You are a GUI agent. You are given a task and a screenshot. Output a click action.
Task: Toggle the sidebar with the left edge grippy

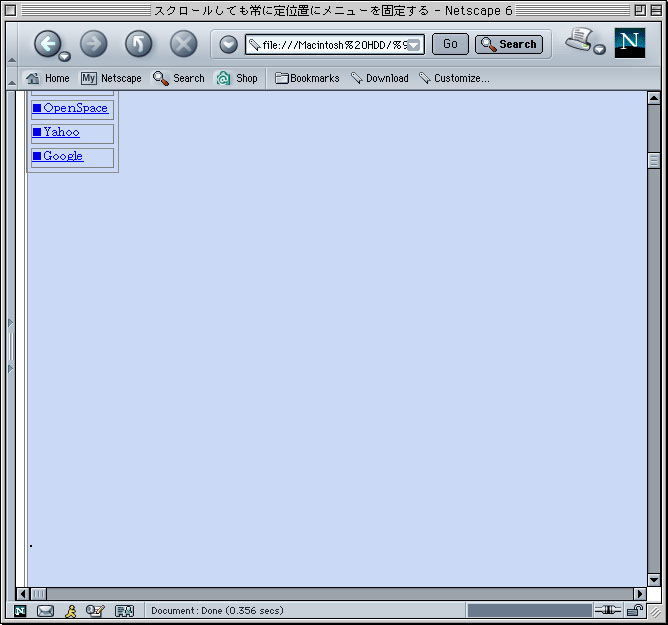(x=11, y=346)
